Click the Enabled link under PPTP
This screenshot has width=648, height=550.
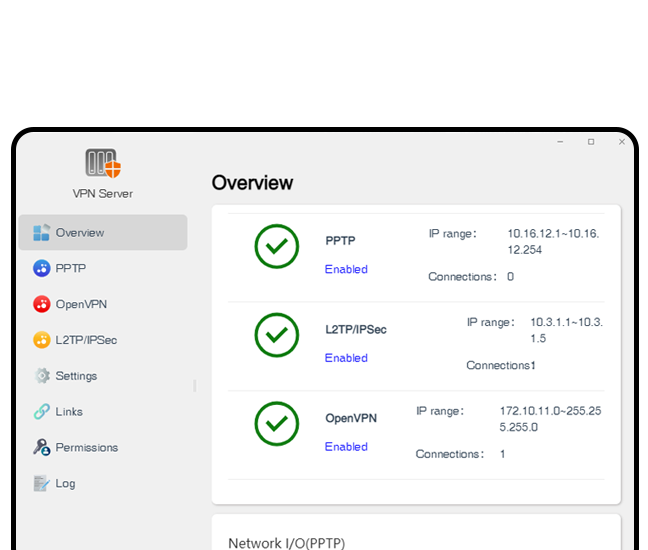346,269
